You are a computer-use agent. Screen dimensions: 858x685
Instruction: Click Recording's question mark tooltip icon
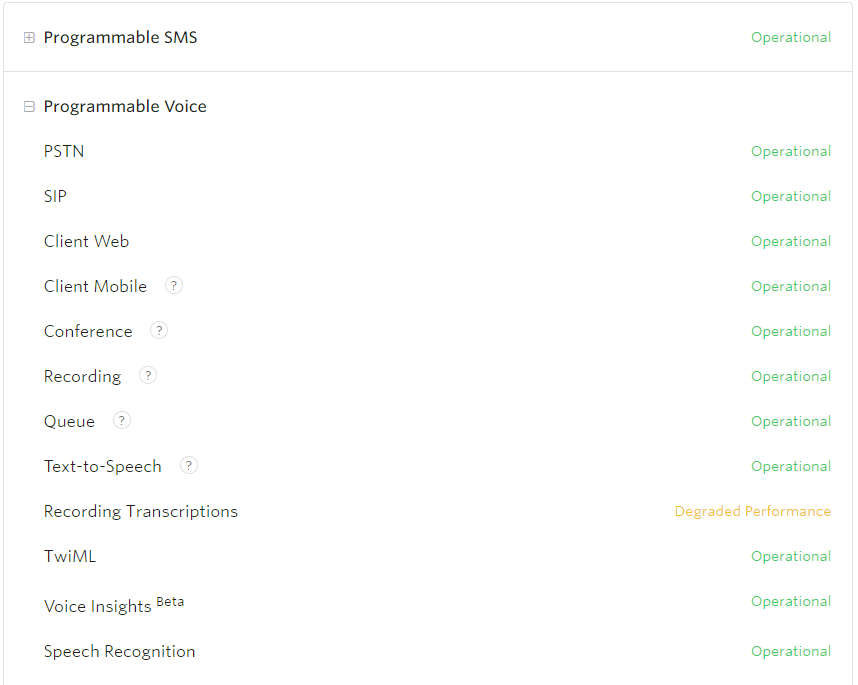[148, 375]
